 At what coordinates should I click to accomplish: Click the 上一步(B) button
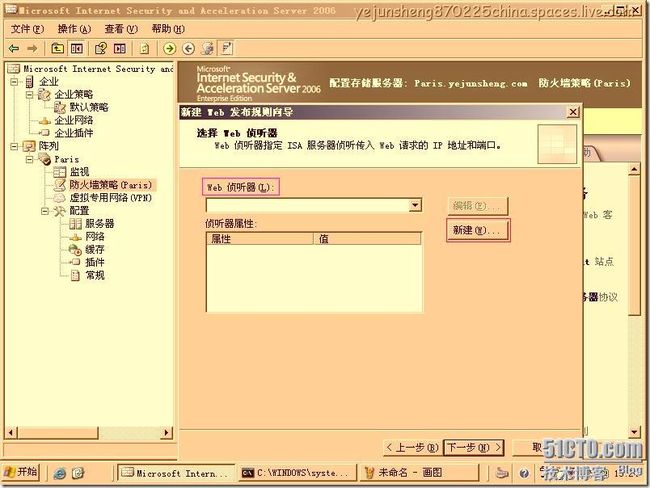coord(412,448)
